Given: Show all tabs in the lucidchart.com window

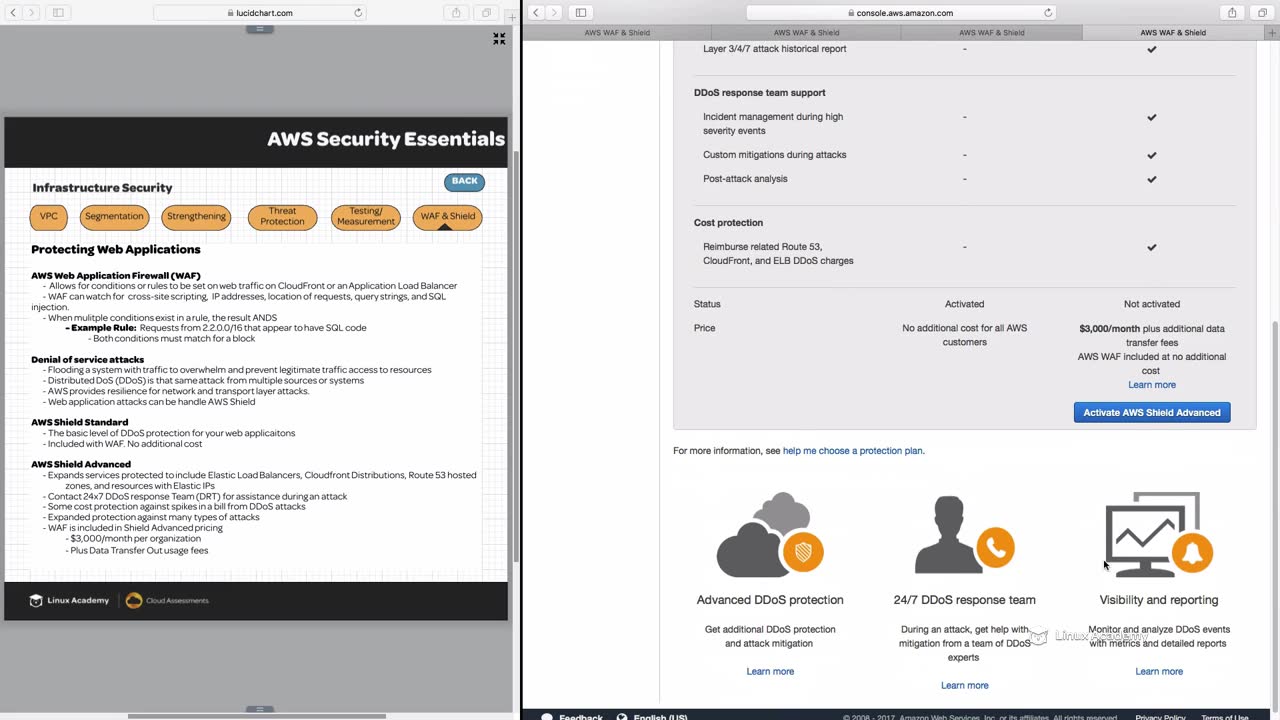Looking at the screenshot, I should [x=486, y=13].
